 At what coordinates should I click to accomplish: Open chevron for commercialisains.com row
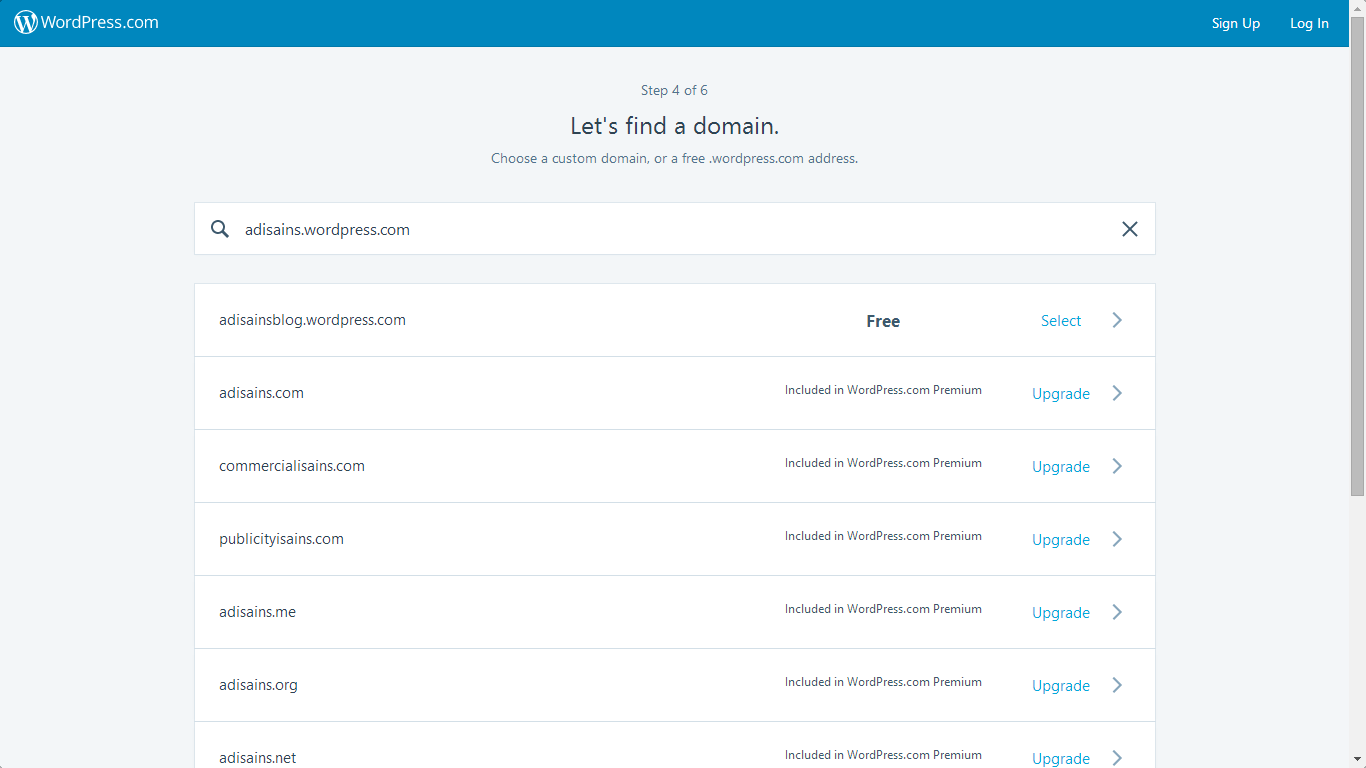[1117, 466]
